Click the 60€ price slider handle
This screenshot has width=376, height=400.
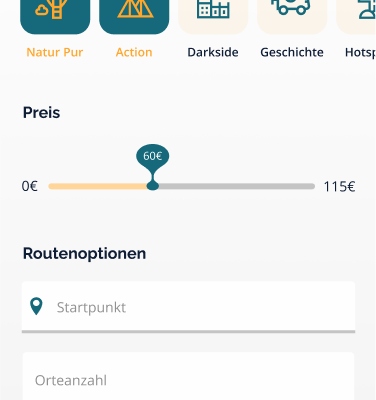(153, 186)
